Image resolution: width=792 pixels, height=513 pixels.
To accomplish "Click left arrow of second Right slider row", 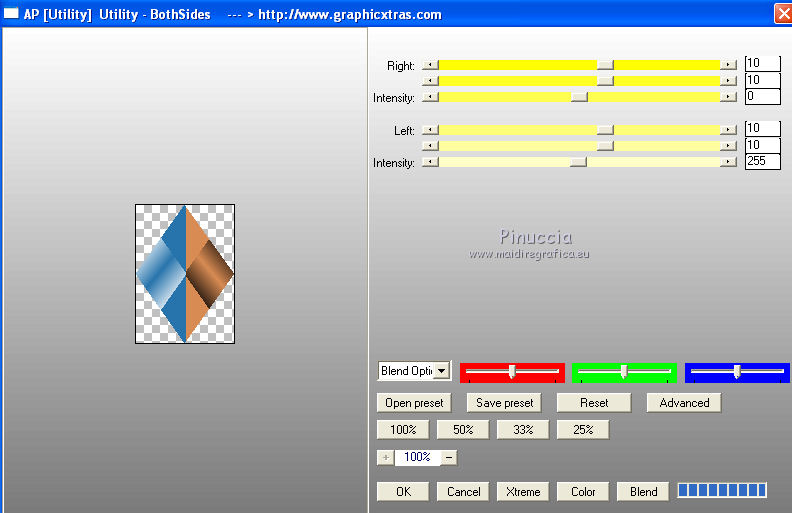I will (430, 80).
